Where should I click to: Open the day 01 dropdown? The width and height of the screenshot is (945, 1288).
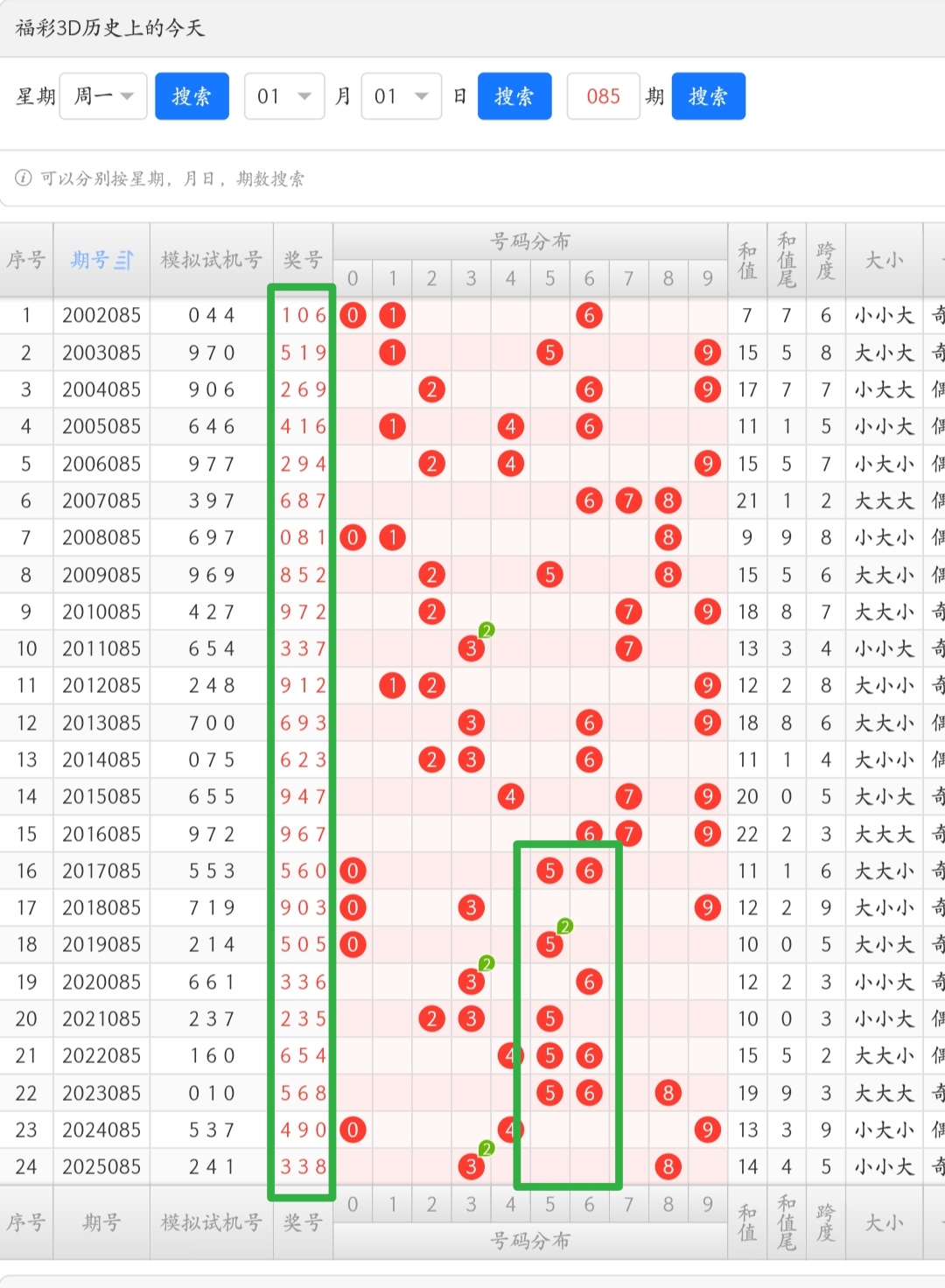coord(401,96)
